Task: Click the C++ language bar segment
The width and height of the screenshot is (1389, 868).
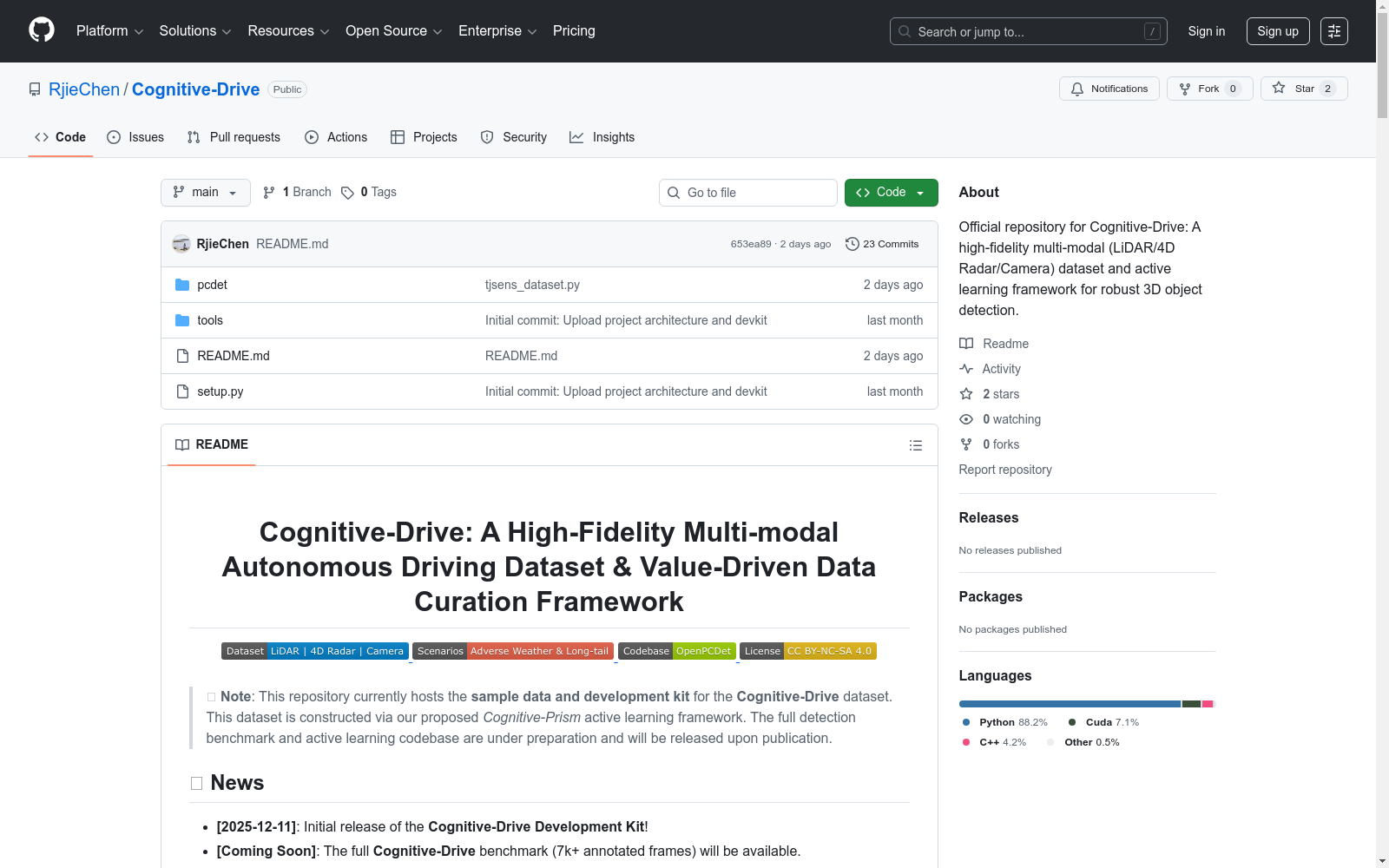Action: (1208, 704)
